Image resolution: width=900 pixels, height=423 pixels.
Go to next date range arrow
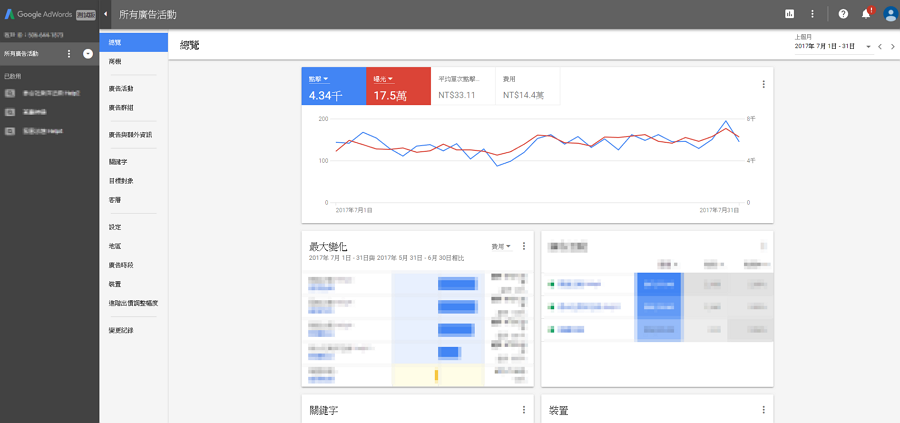tap(893, 46)
